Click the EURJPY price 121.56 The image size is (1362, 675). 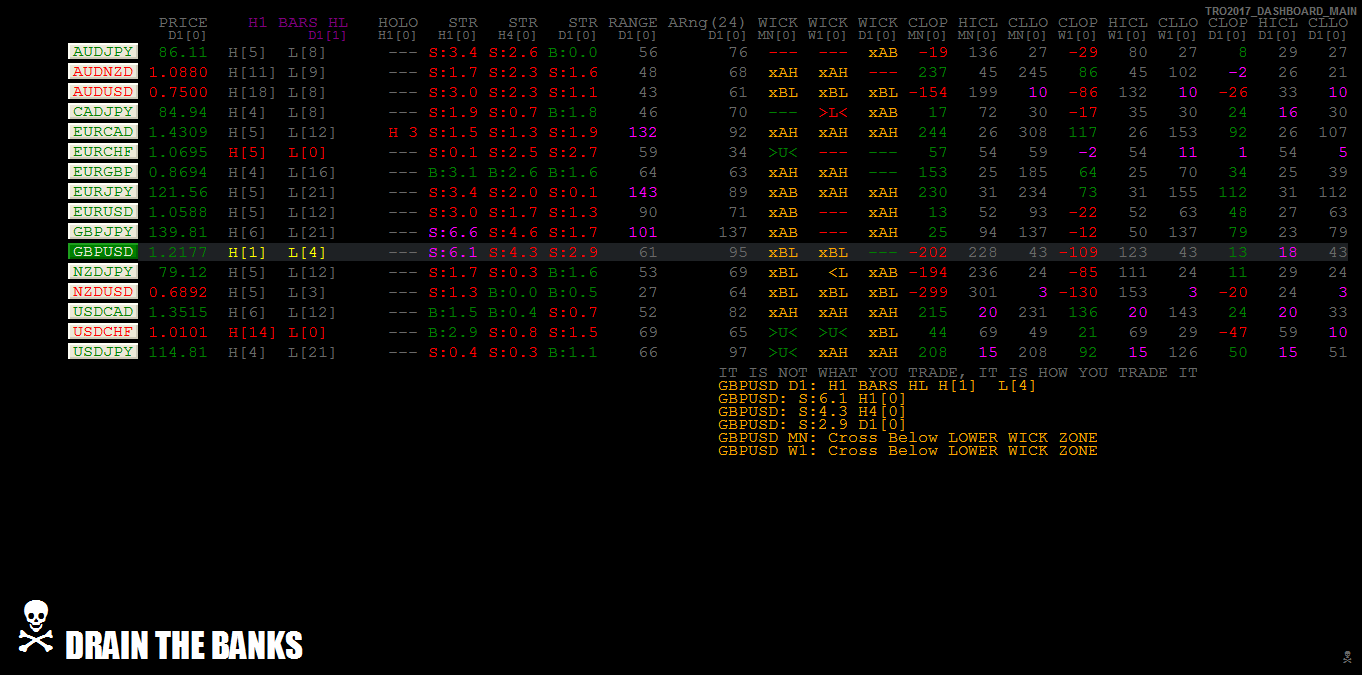pyautogui.click(x=178, y=192)
